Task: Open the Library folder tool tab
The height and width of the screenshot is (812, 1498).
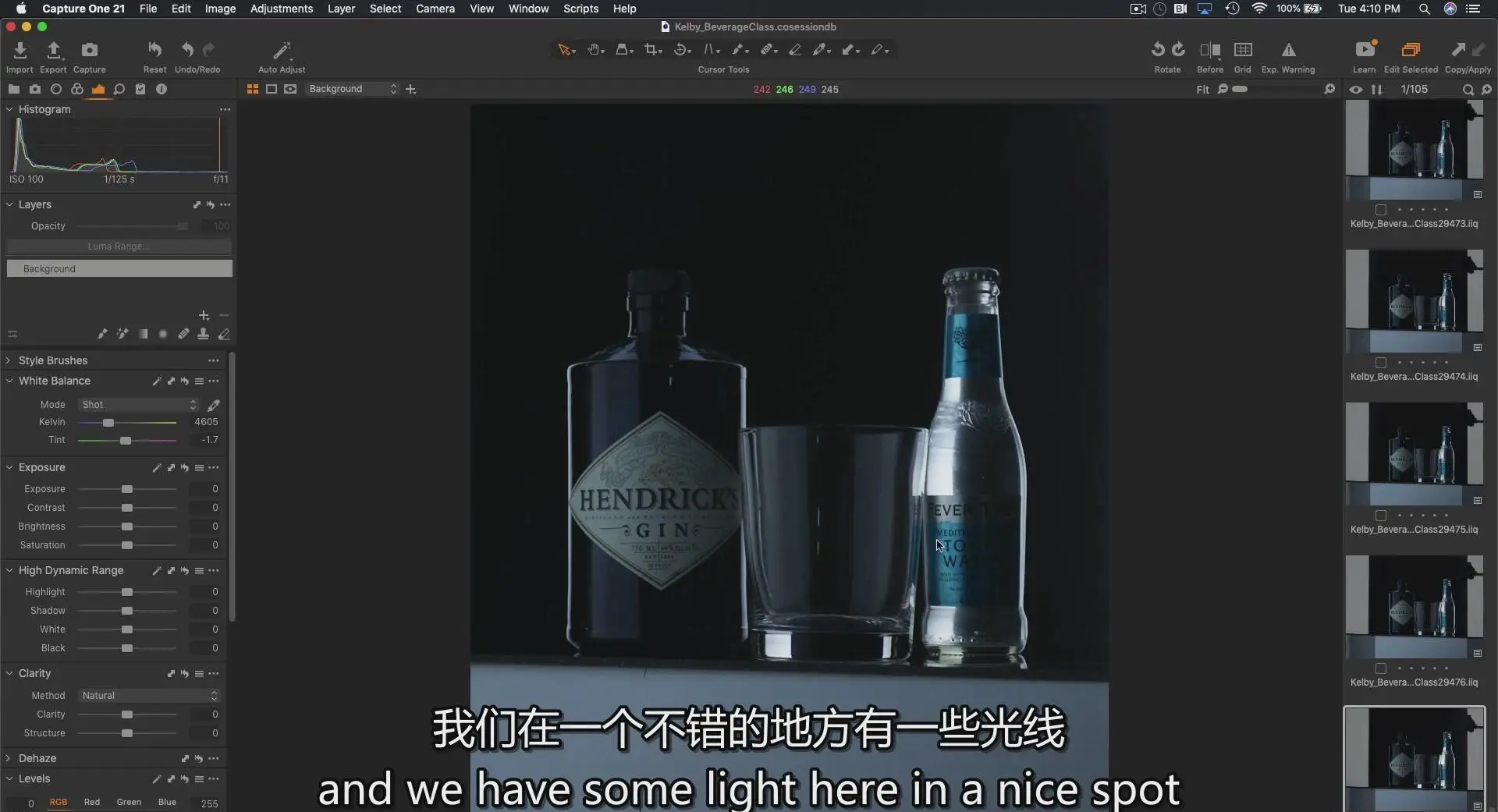Action: coord(14,89)
